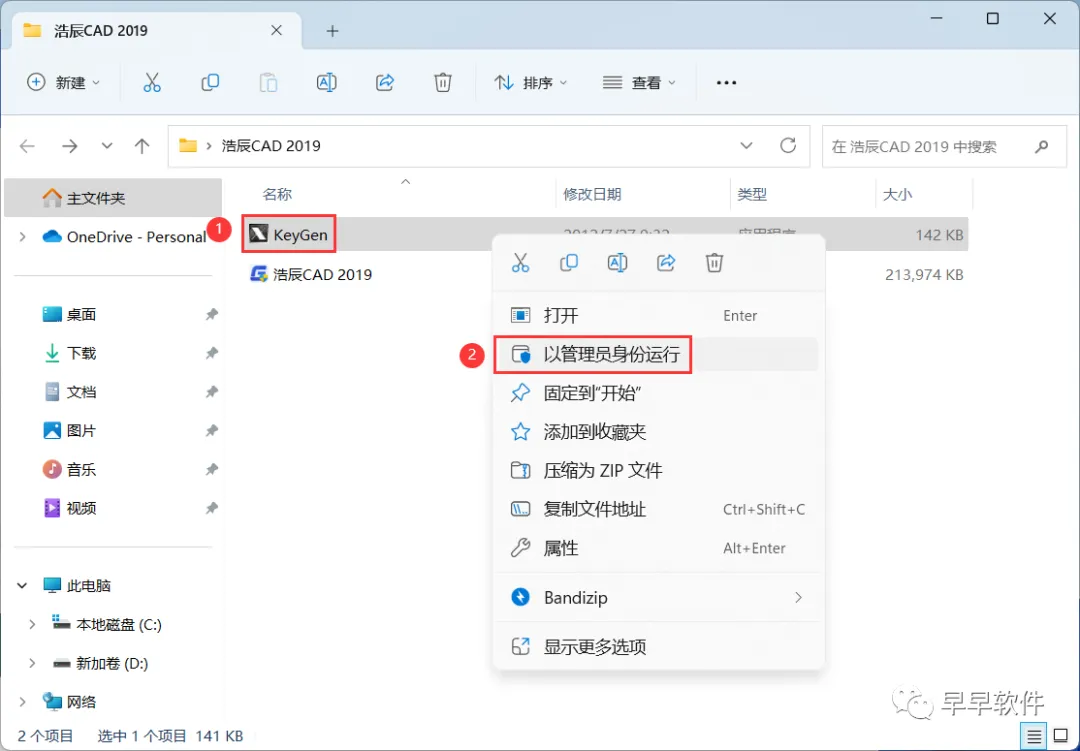Open the 新建 dropdown
Viewport: 1080px width, 751px height.
(x=63, y=83)
